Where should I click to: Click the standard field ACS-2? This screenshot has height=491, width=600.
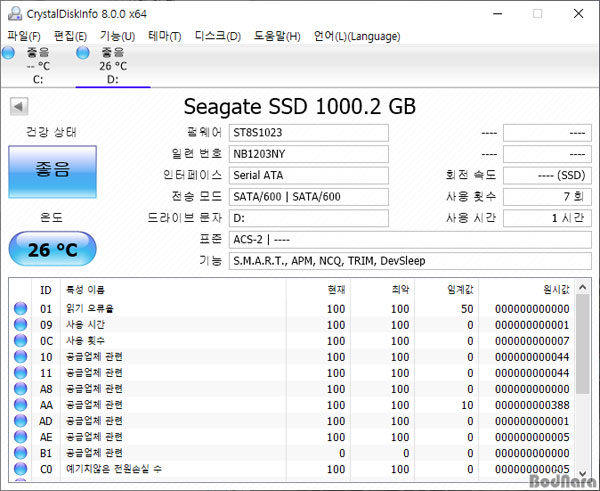(x=410, y=240)
